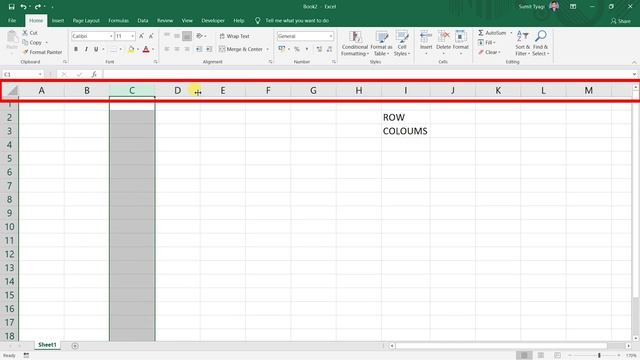Expand the Name Box dropdown
The height and width of the screenshot is (360, 640).
coord(40,74)
